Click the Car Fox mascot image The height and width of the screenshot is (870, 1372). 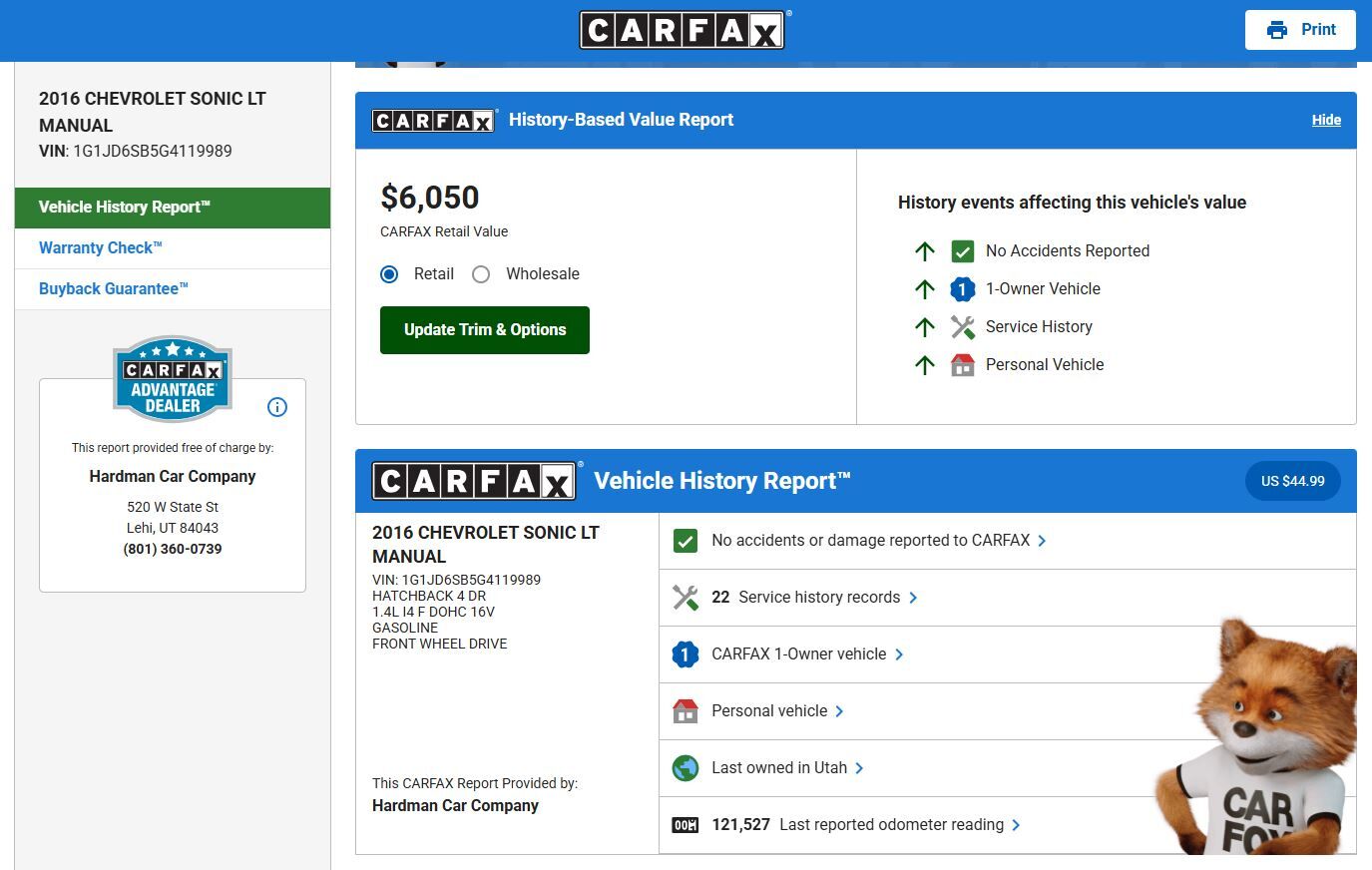point(1257,738)
